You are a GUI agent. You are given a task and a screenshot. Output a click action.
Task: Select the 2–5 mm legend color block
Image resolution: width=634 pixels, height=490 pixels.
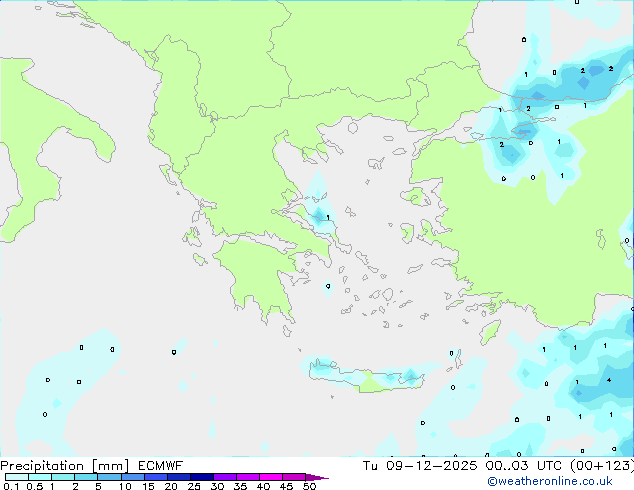86,477
